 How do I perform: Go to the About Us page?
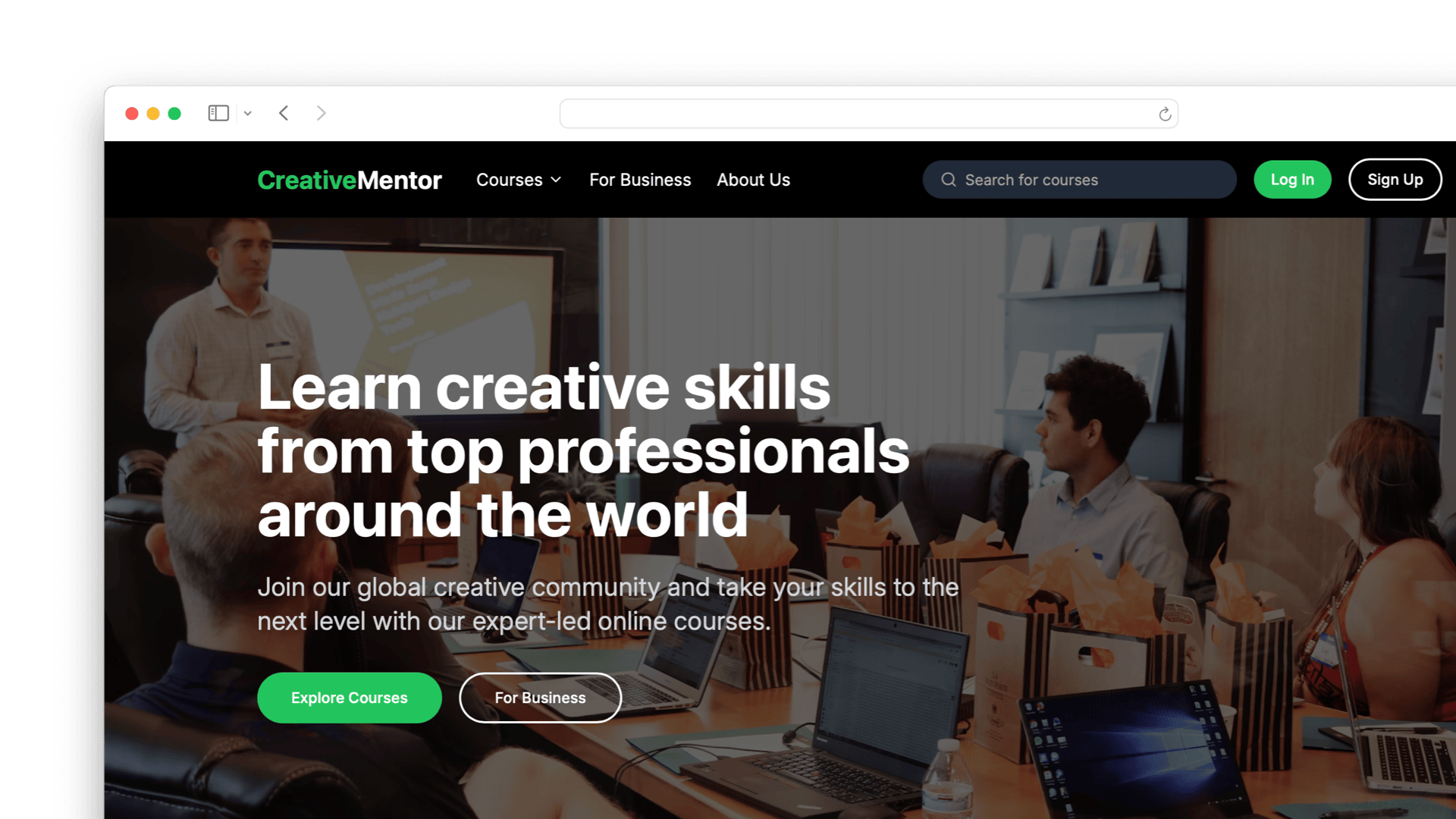[x=753, y=180]
